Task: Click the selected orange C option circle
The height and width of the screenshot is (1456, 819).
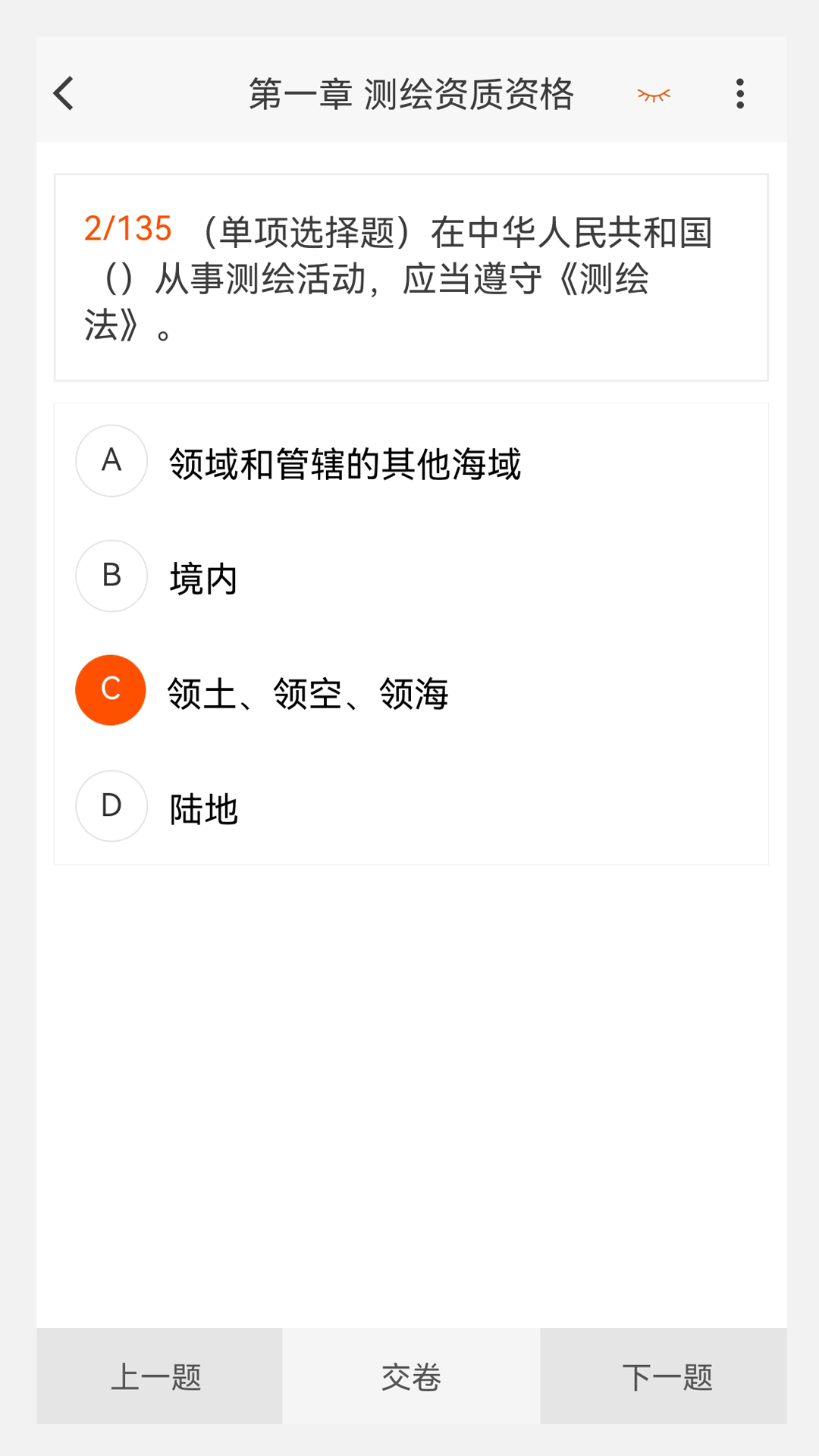Action: (111, 690)
